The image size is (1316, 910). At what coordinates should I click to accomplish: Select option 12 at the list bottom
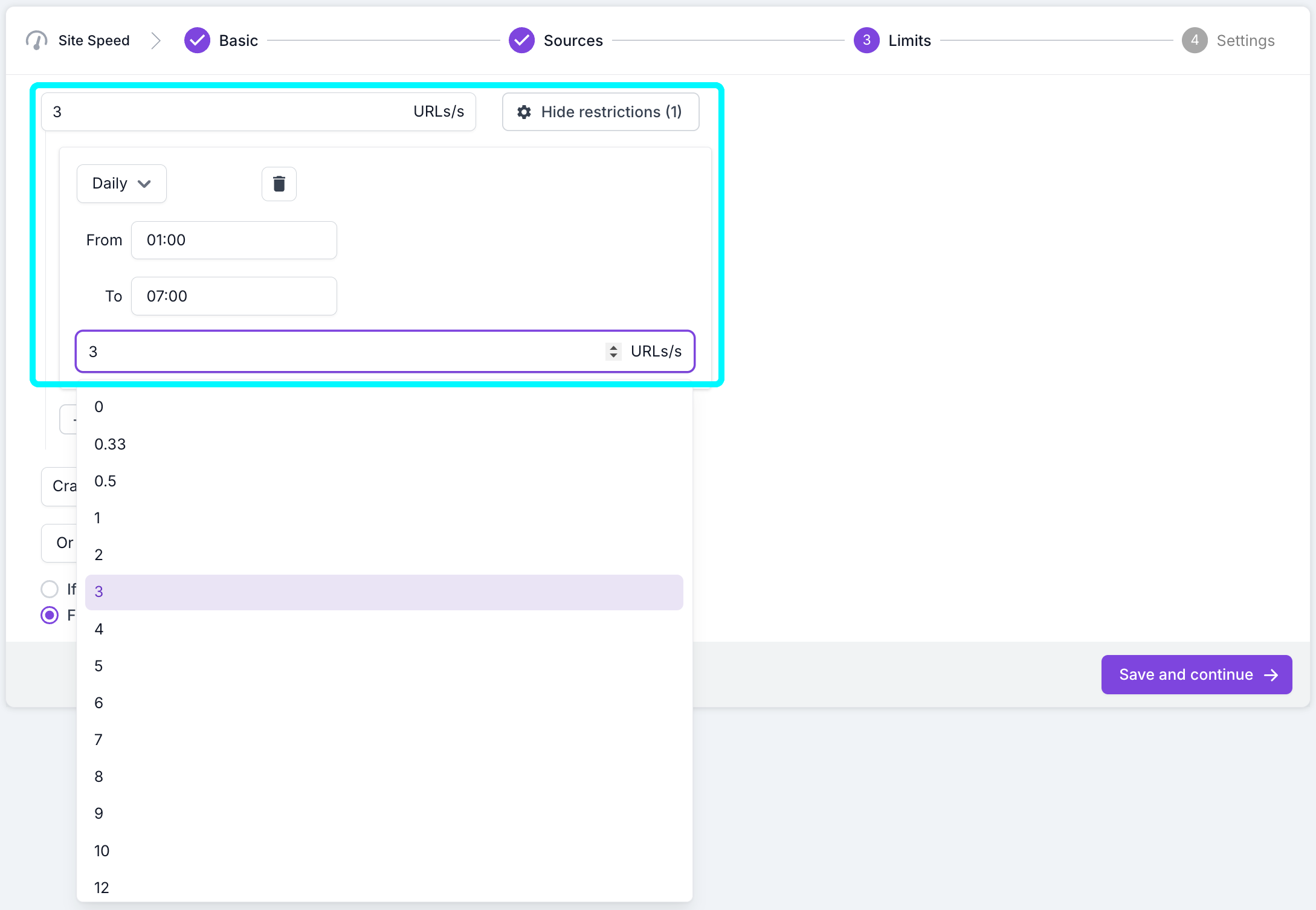pos(102,887)
